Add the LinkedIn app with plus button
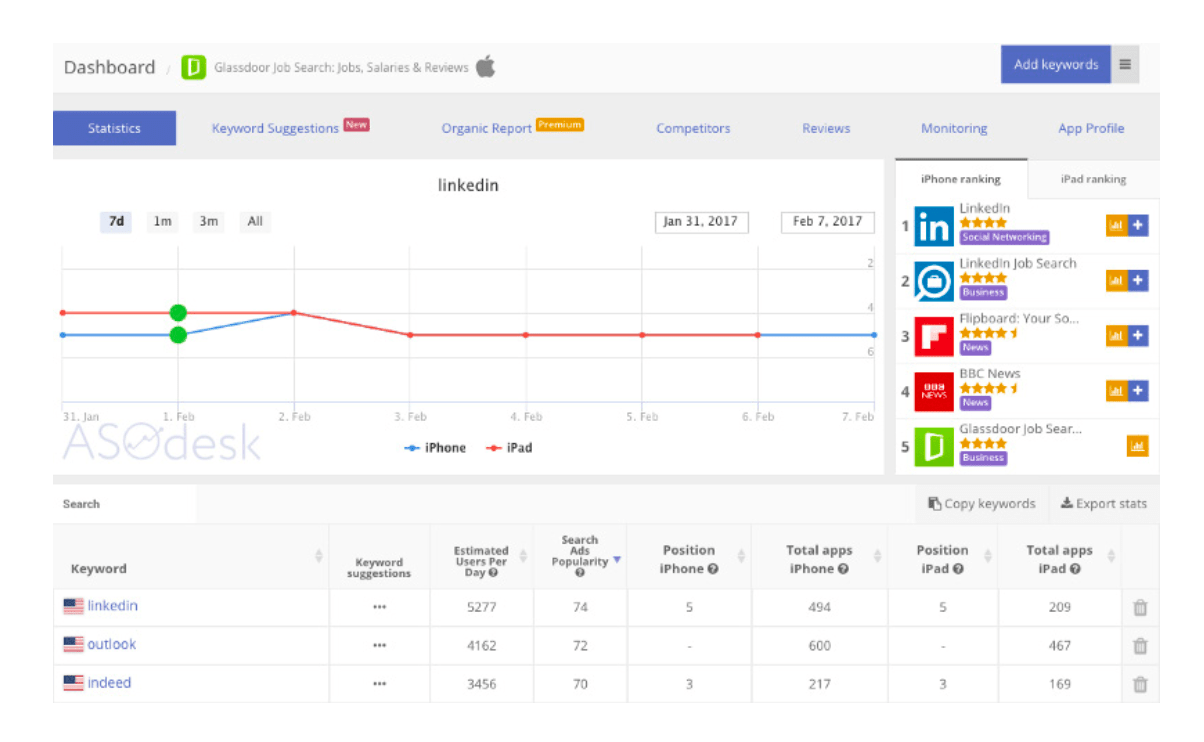The image size is (1204, 742). tap(1138, 226)
